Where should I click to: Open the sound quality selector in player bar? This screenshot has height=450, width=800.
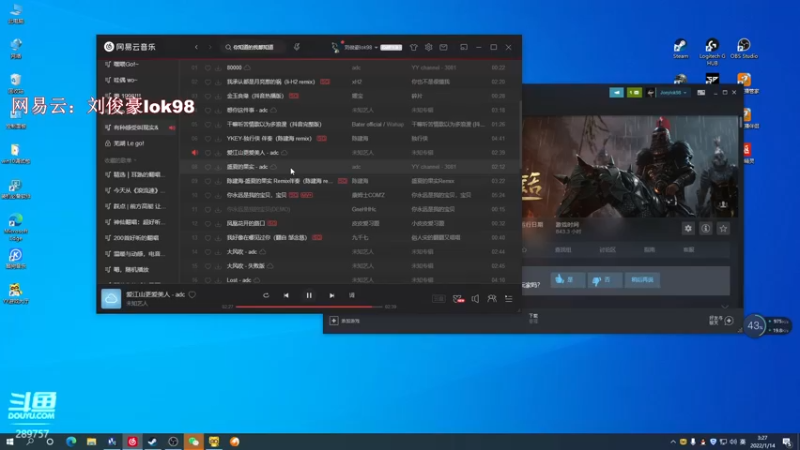[439, 299]
